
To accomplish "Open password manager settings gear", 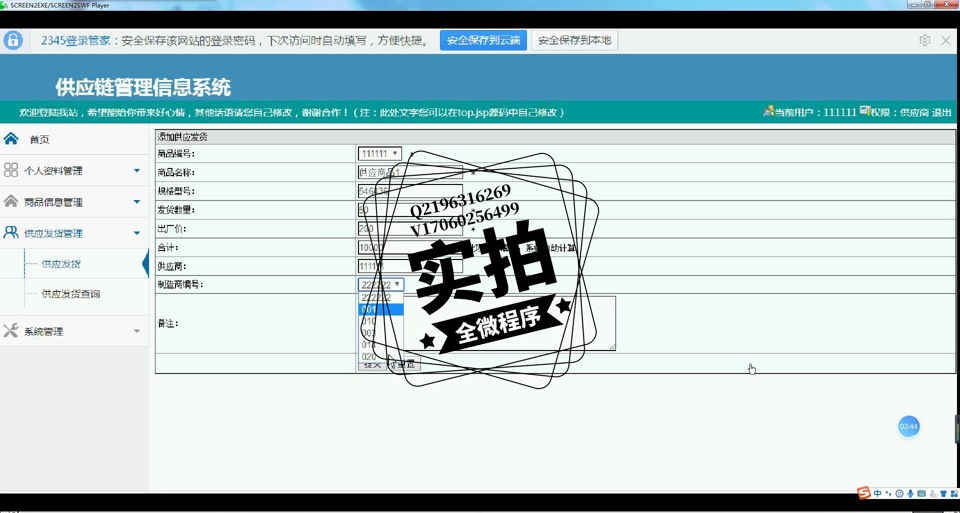I will 924,40.
